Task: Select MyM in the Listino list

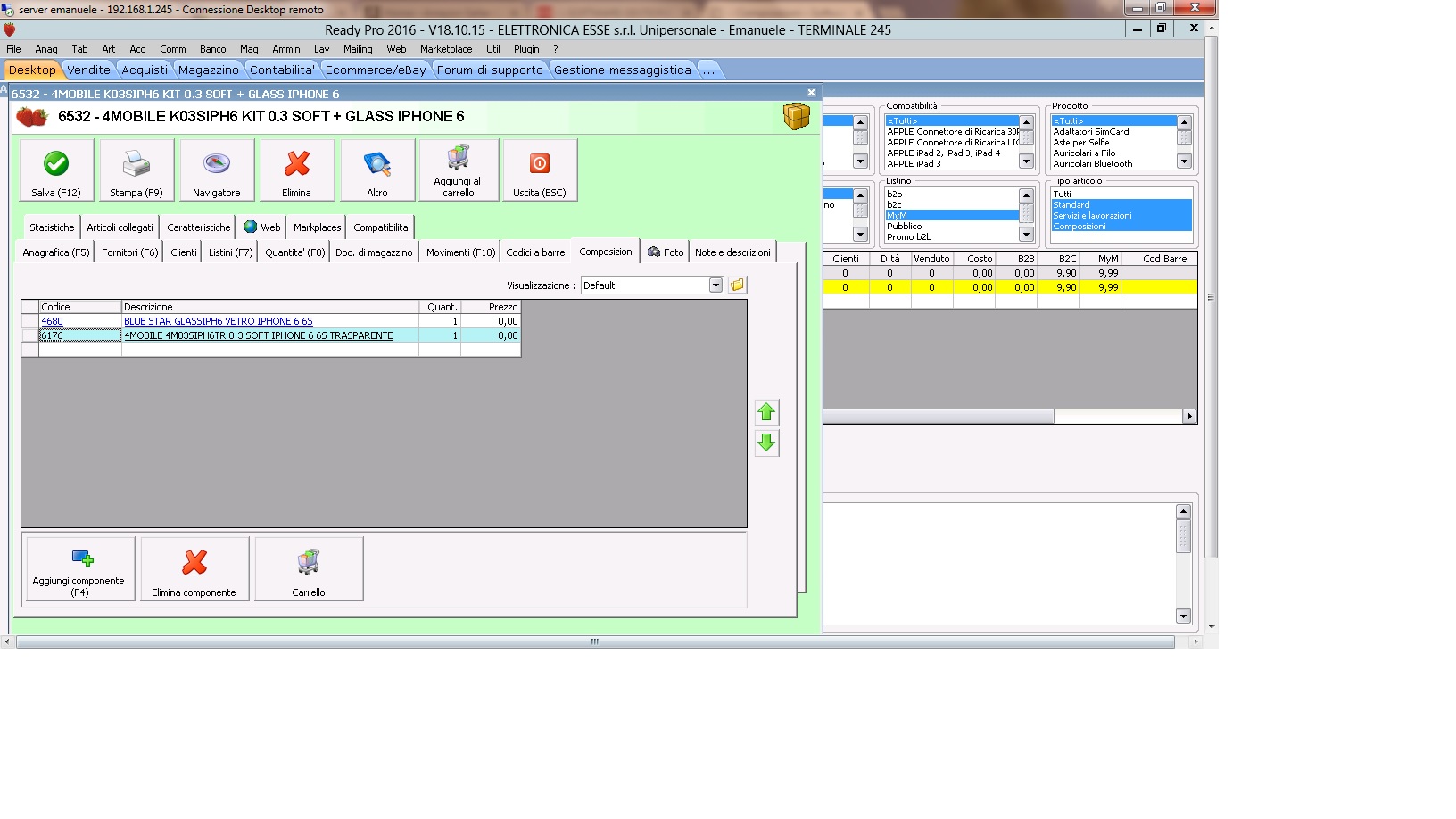Action: pos(951,215)
